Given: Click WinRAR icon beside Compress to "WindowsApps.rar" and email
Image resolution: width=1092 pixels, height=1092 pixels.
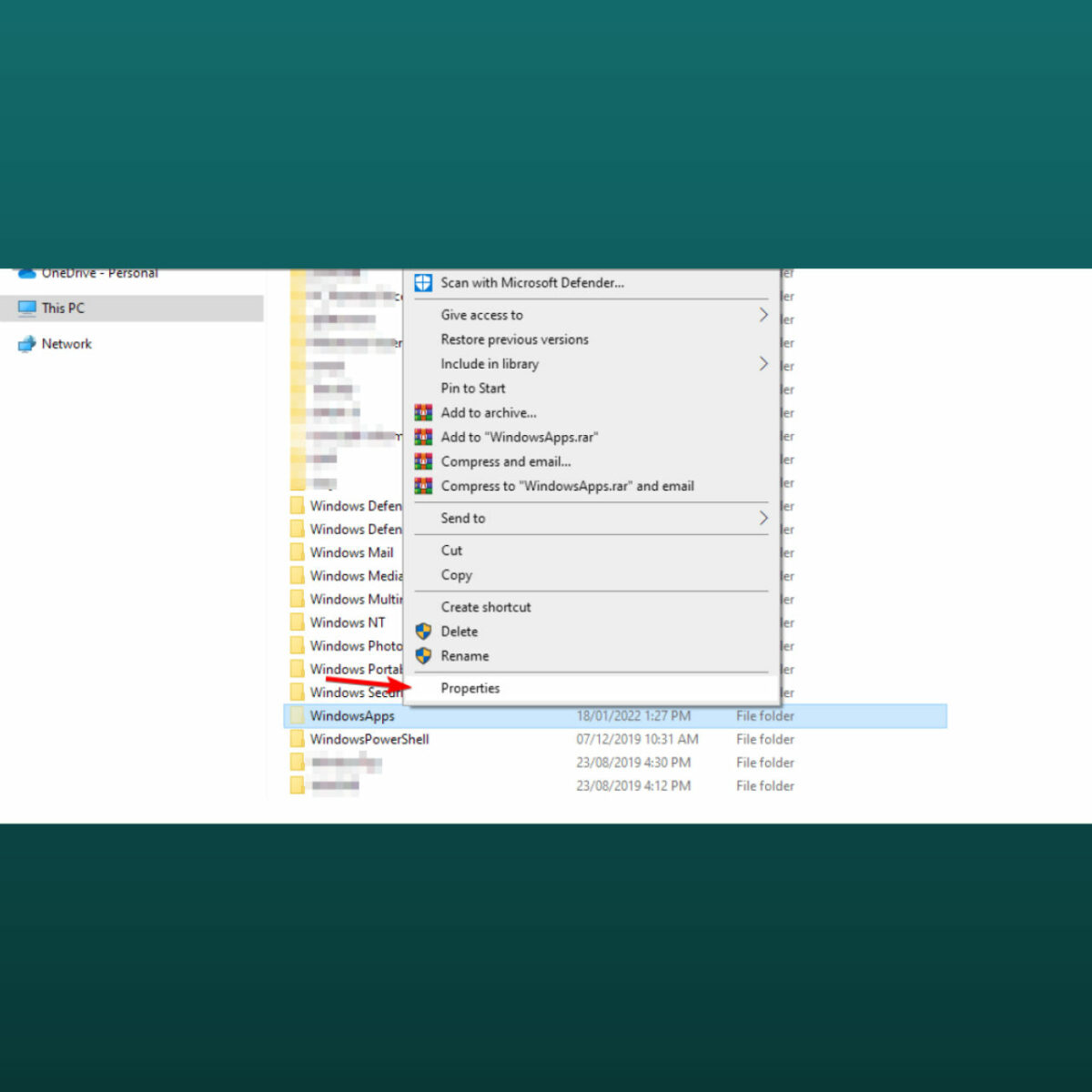Looking at the screenshot, I should coord(423,487).
